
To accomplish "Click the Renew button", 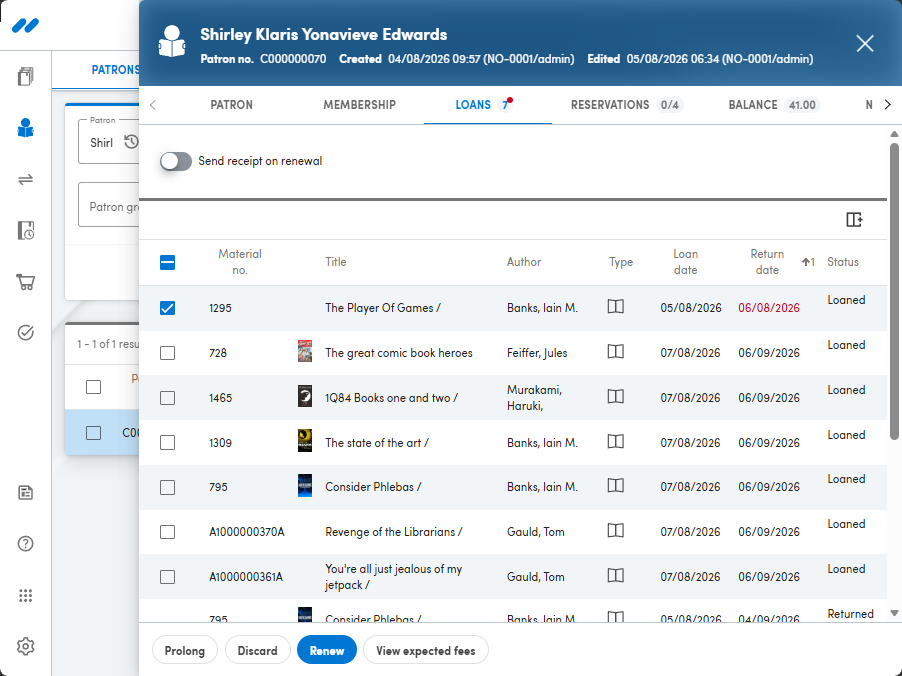I will click(327, 650).
